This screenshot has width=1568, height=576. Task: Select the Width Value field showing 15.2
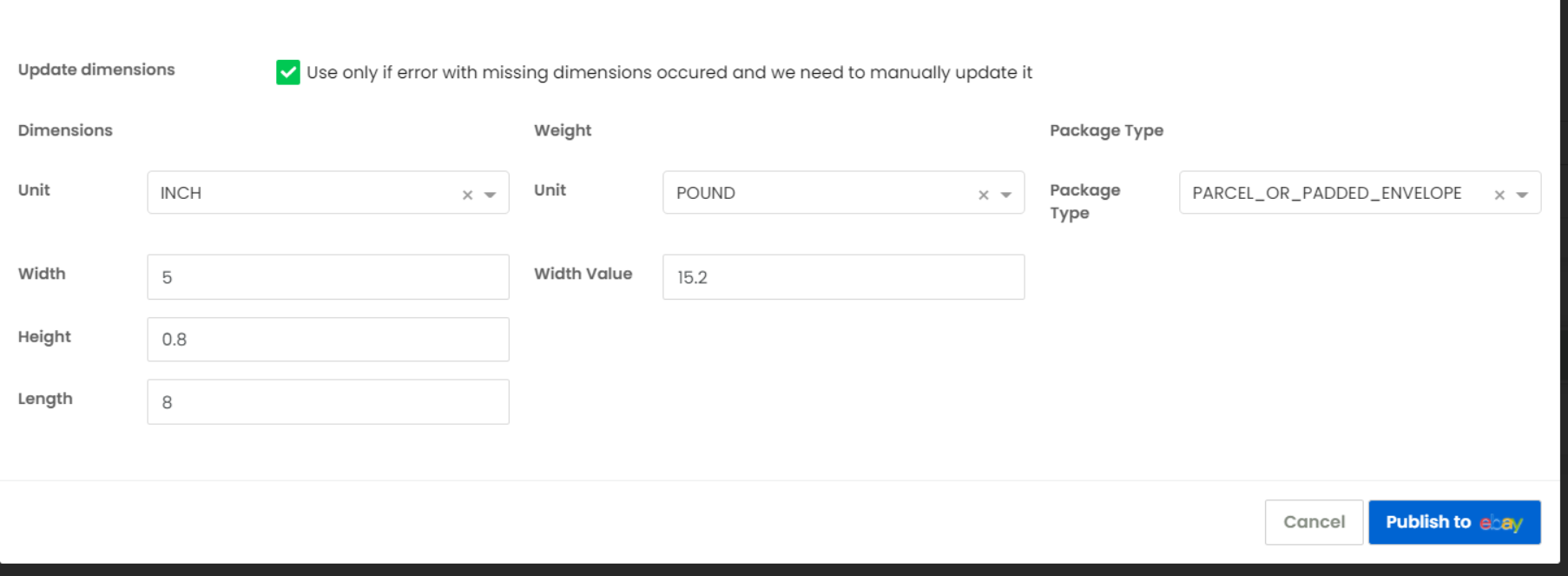(x=842, y=276)
